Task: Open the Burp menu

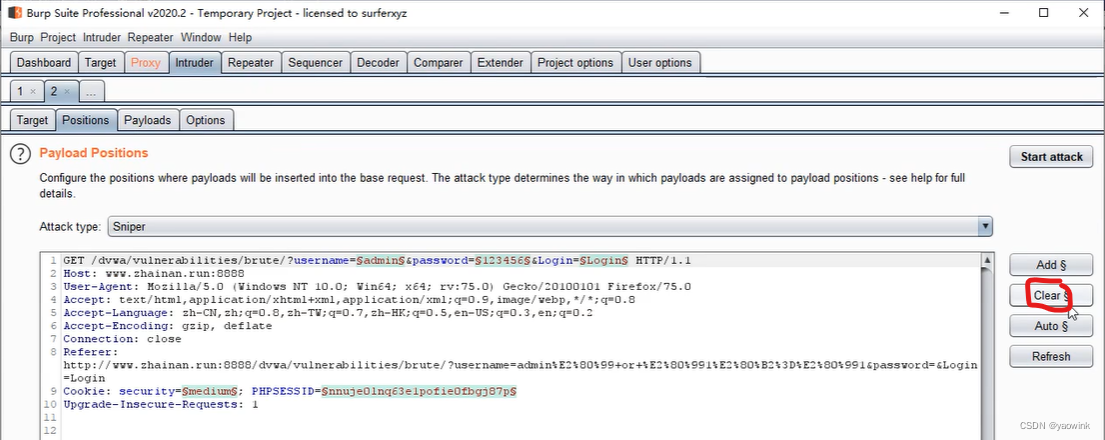Action: pyautogui.click(x=22, y=37)
